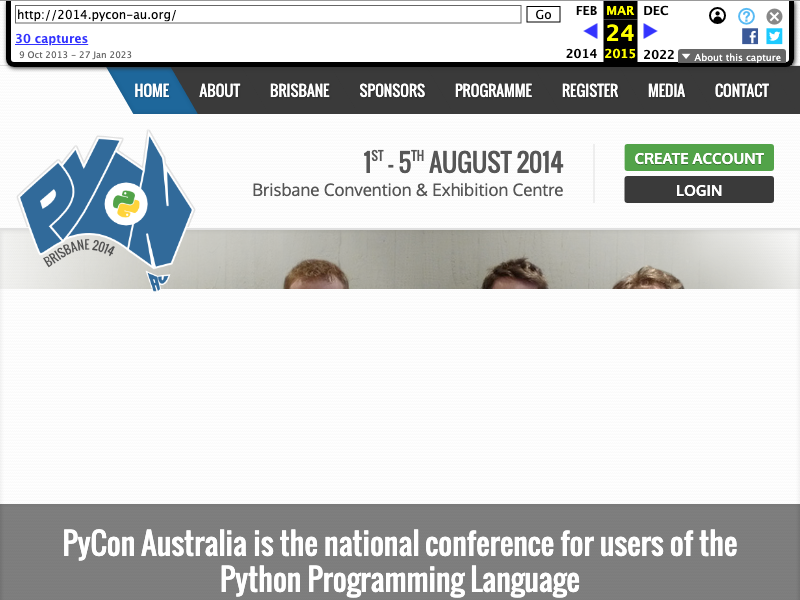Image resolution: width=800 pixels, height=600 pixels.
Task: Open the SPONSORS menu item
Action: pyautogui.click(x=392, y=90)
